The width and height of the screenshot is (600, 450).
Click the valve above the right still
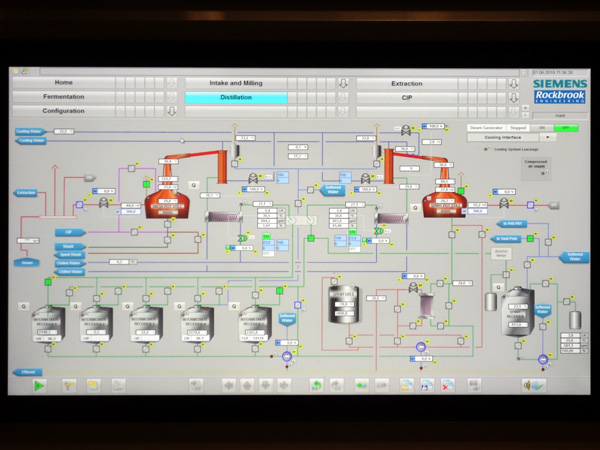(407, 130)
